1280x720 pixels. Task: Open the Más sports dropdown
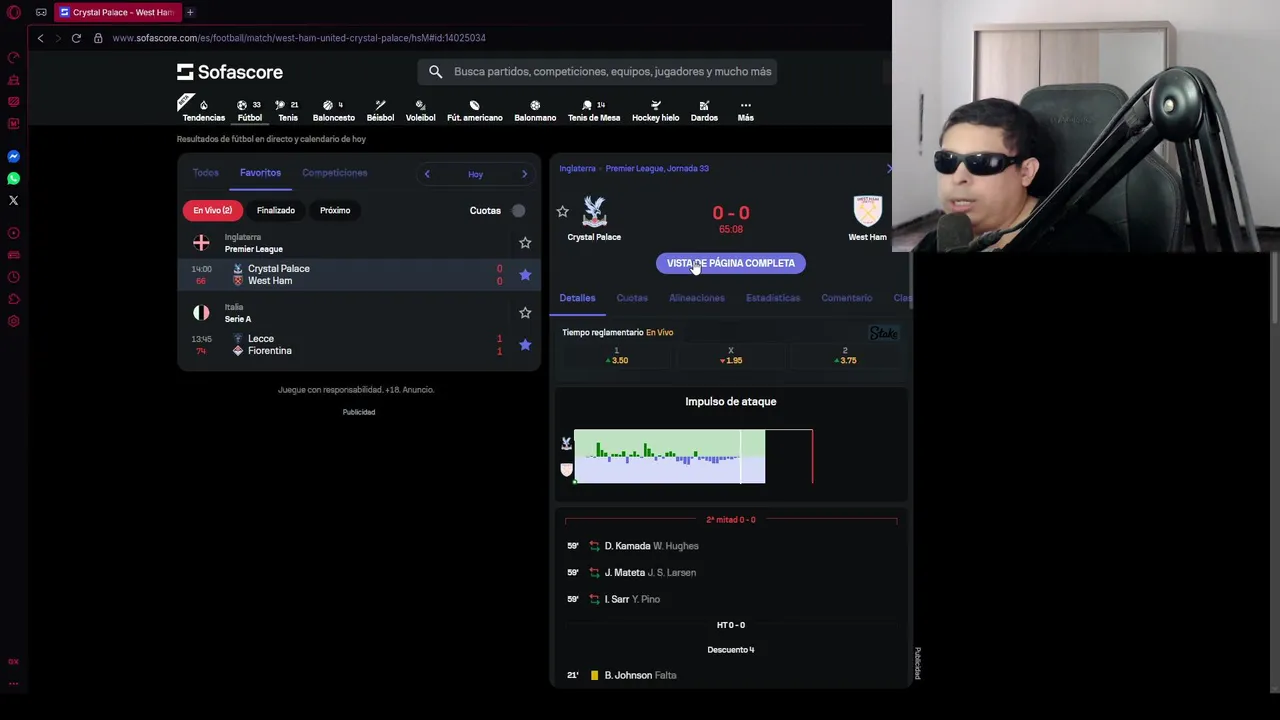745,110
